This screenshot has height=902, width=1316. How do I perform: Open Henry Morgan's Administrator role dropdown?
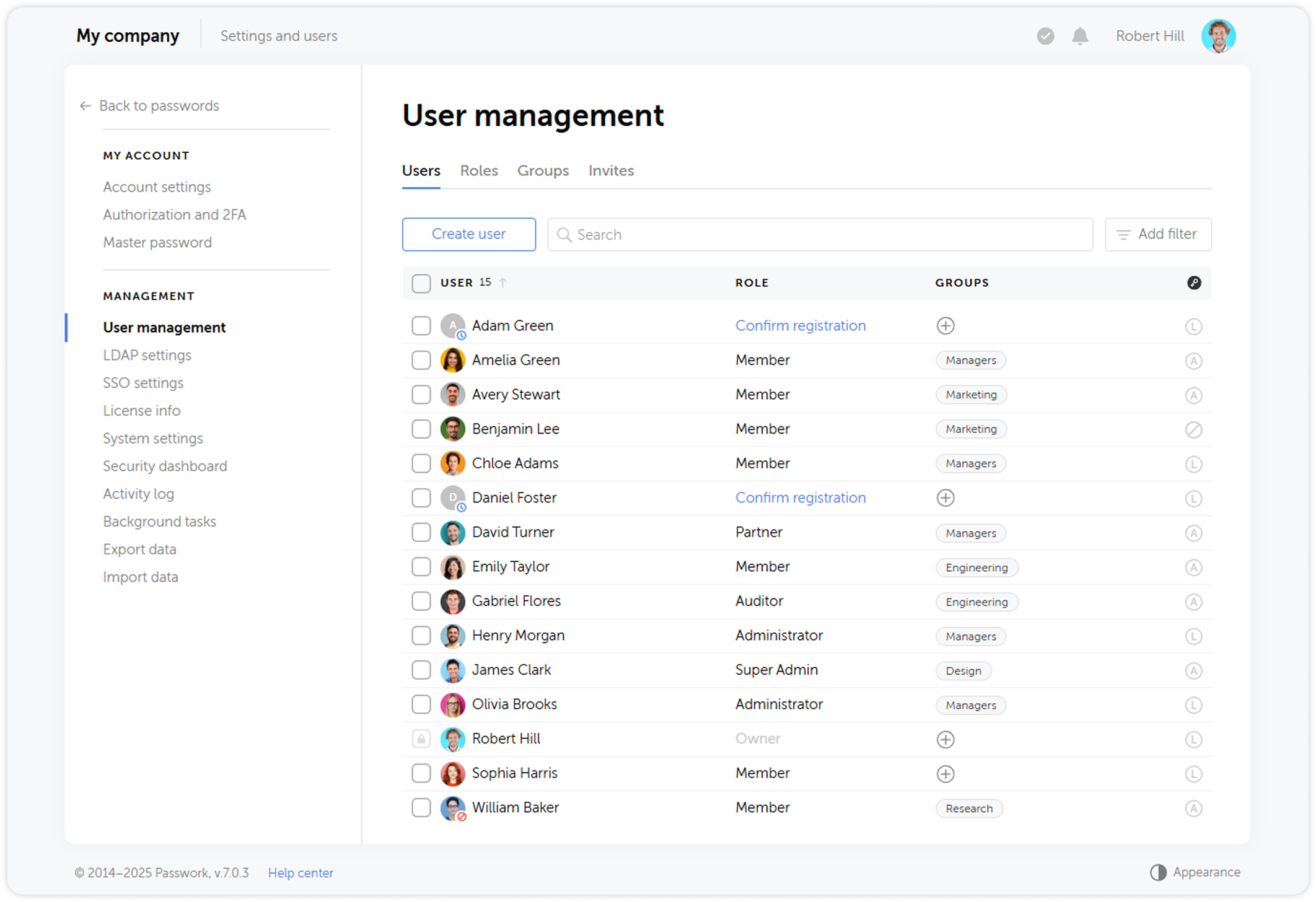pyautogui.click(x=779, y=636)
